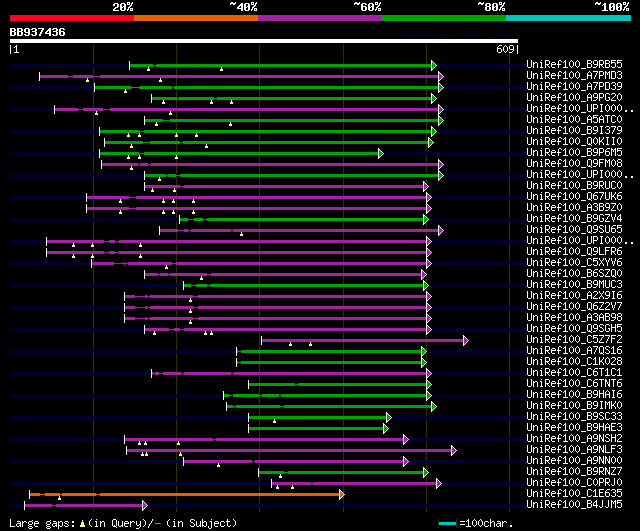Image resolution: width=640 pixels, height=531 pixels.
Task: Click the purple arrowhead ending C5Z7F2 alignment
Action: click(x=466, y=340)
